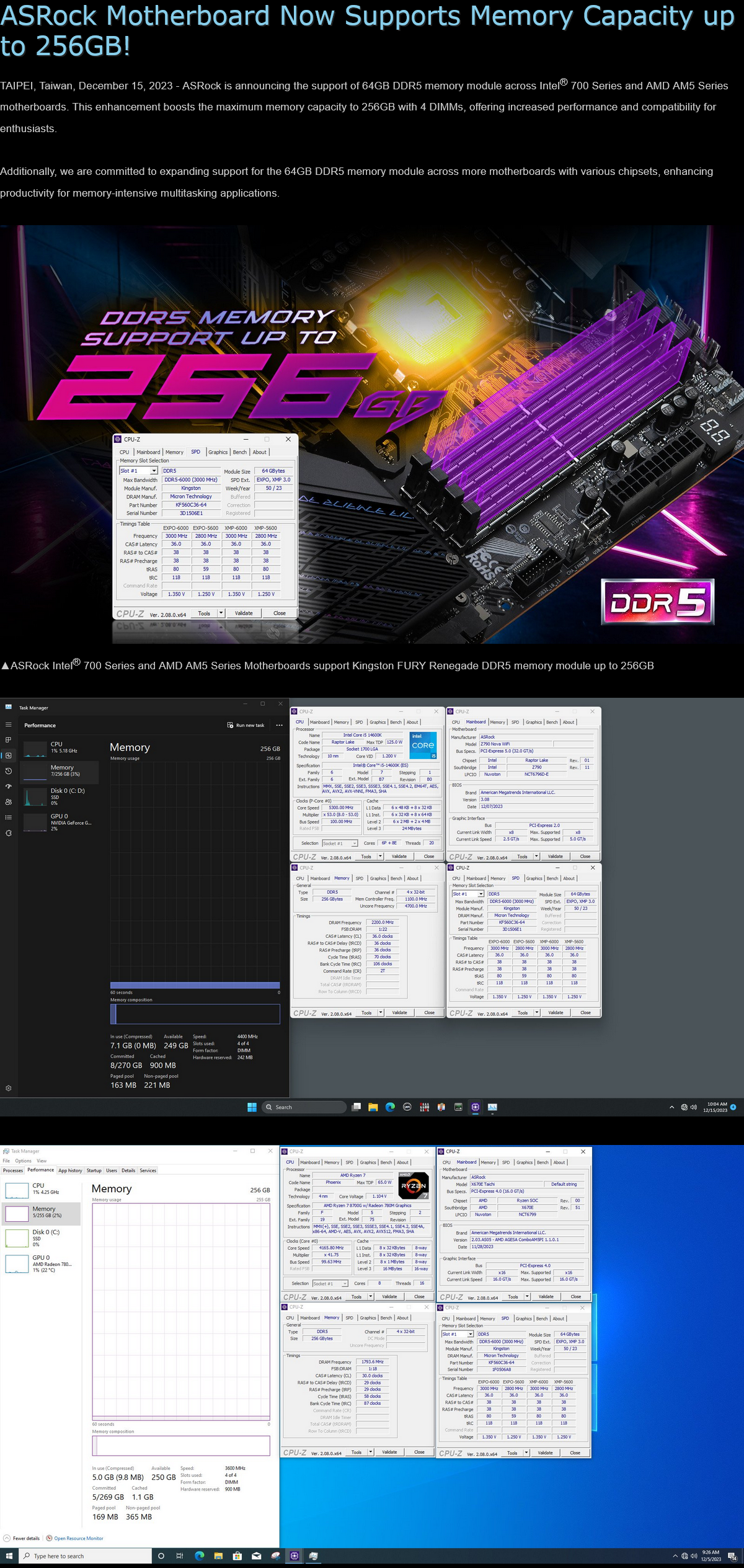Viewport: 744px width, 1568px height.
Task: Expand Tools arrow in Z790 Mainboard CPU-Z window
Action: tap(536, 856)
